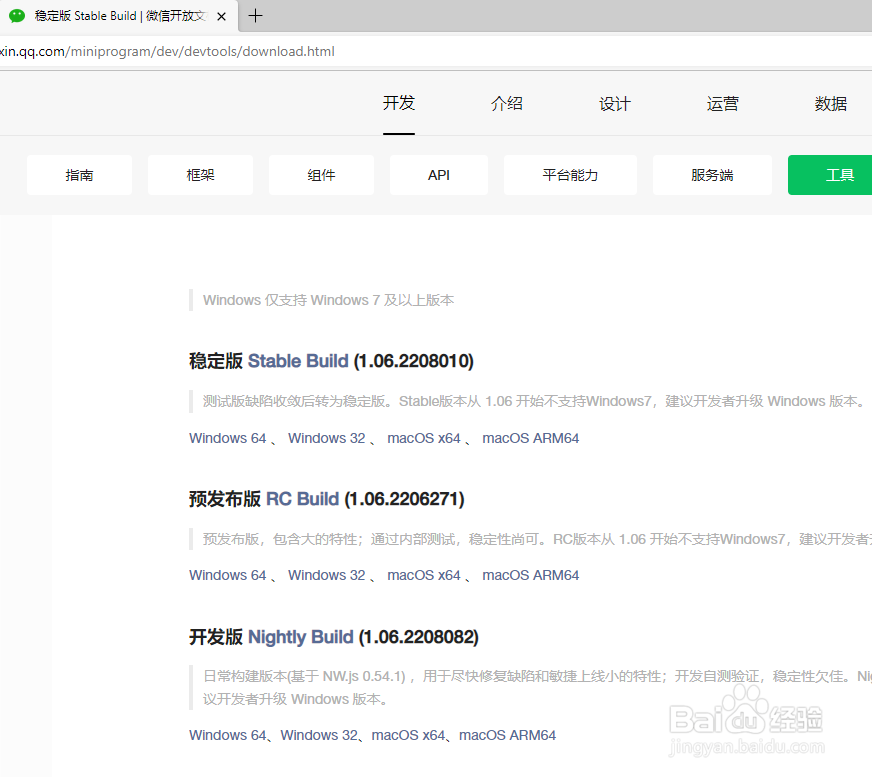Open the 介绍 navigation item

click(x=507, y=103)
